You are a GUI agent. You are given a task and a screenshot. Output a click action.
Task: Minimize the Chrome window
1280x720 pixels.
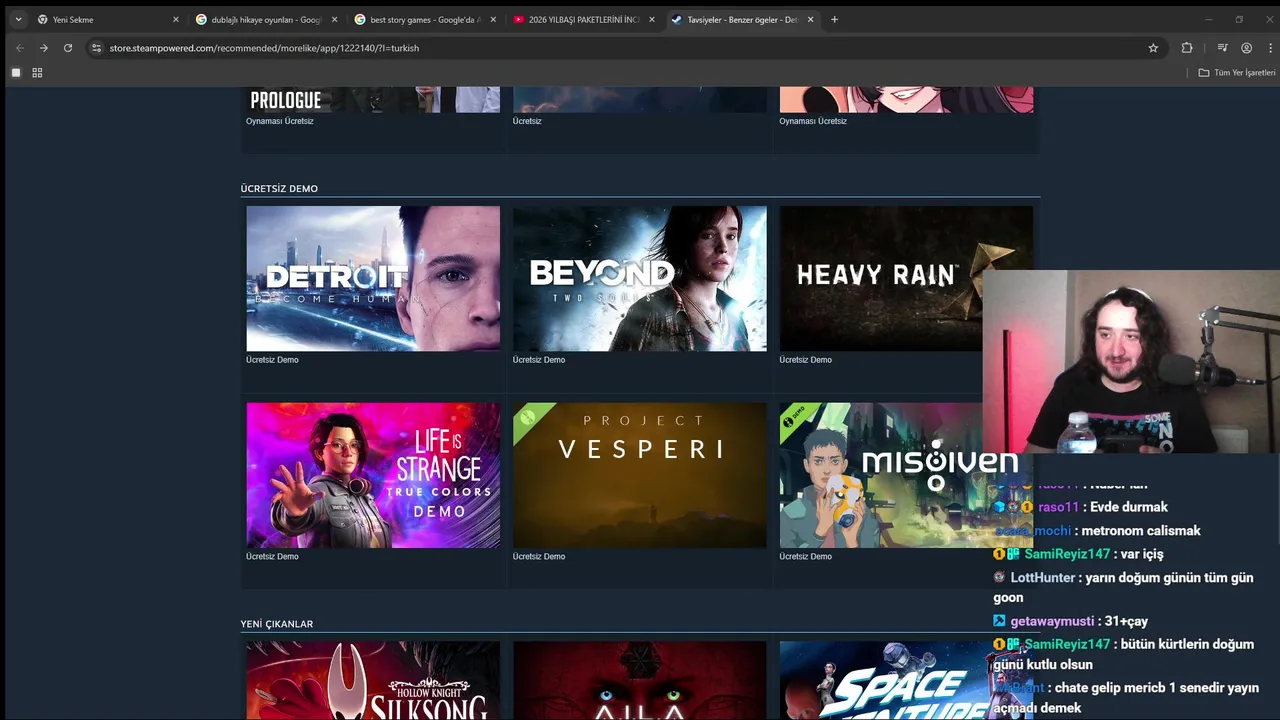click(1208, 19)
